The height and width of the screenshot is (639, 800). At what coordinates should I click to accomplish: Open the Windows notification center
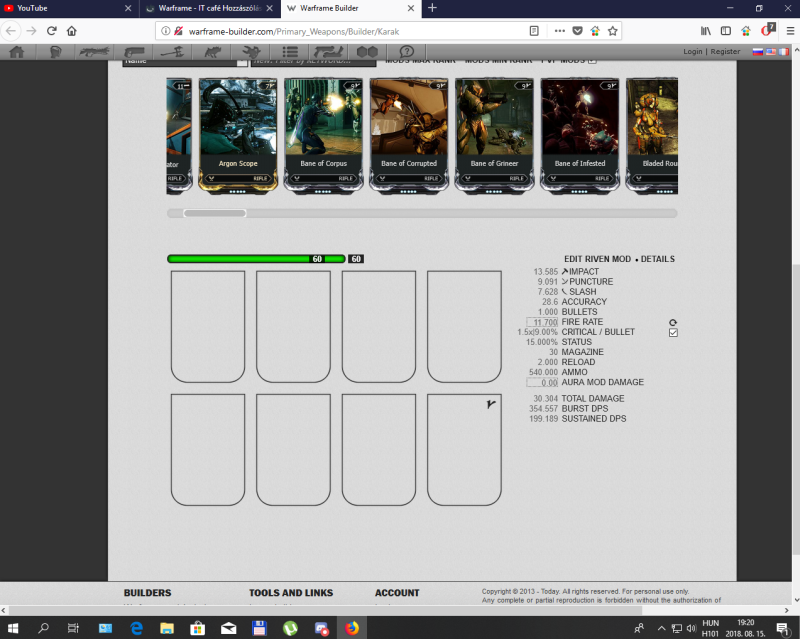(782, 628)
